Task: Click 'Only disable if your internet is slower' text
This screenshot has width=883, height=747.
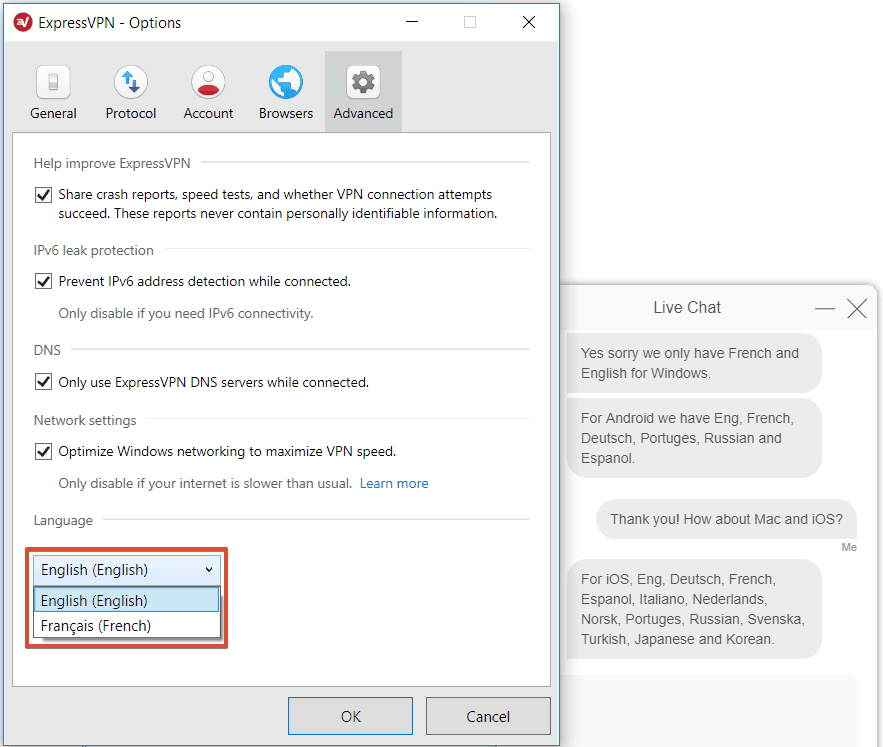Action: click(205, 483)
